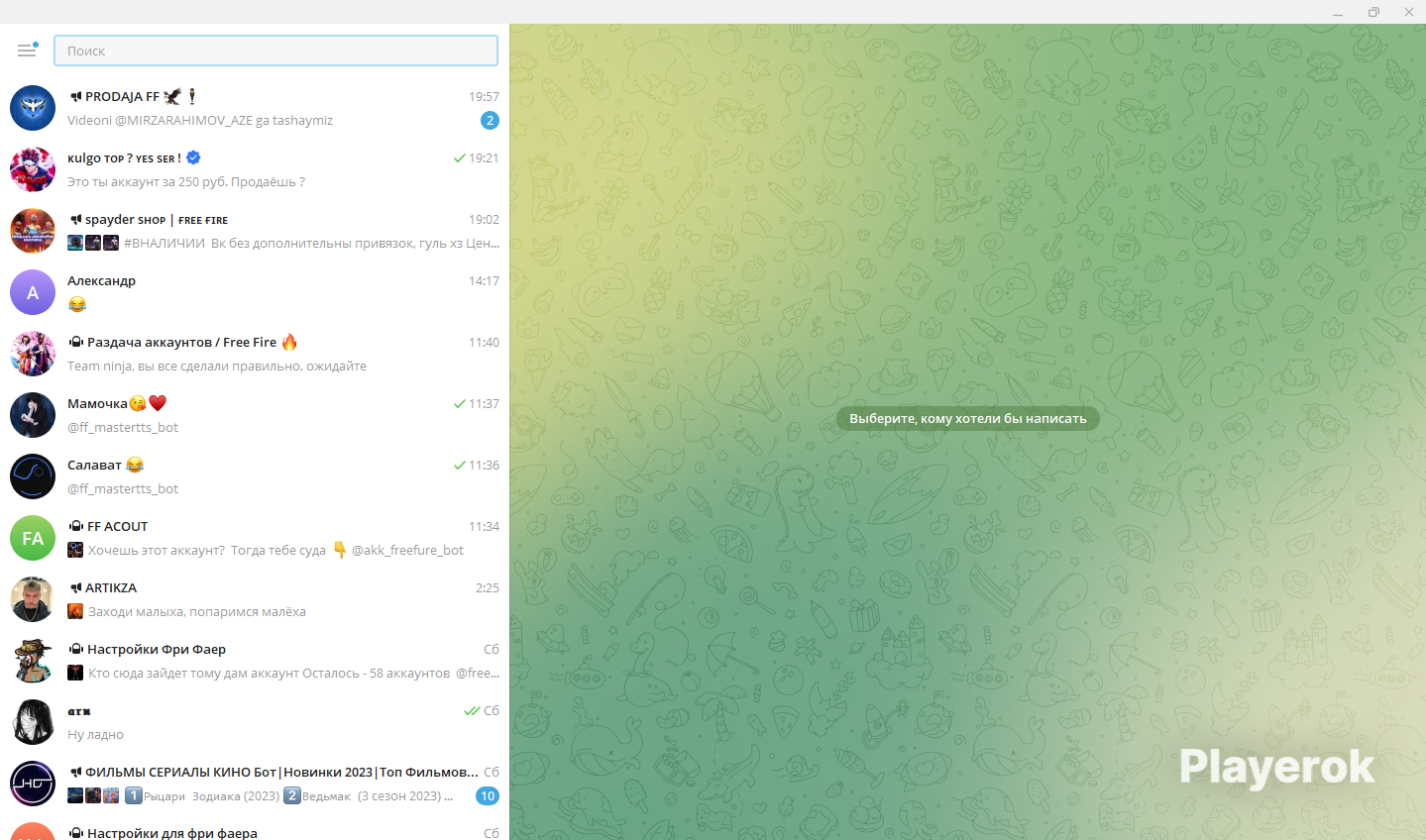Image resolution: width=1426 pixels, height=840 pixels.
Task: Click the unread badge showing 10
Action: [488, 796]
